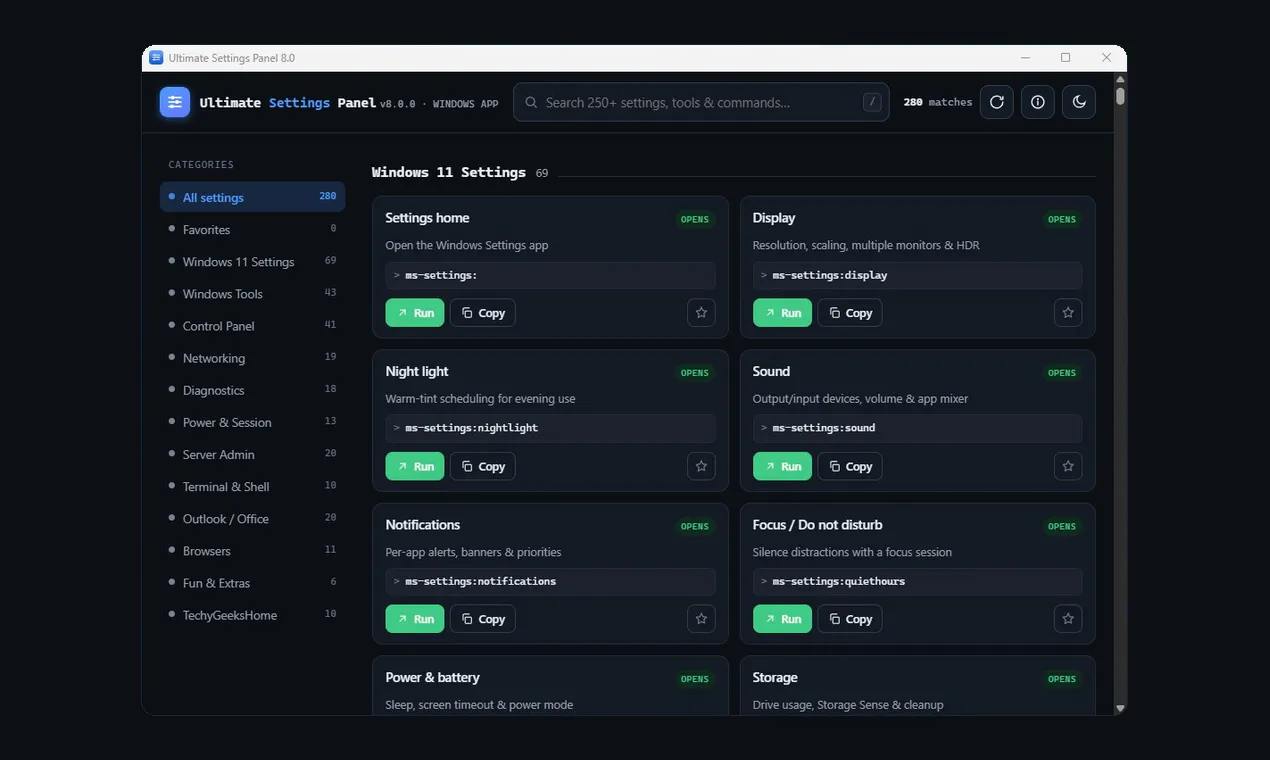Copy the ms-settings:notifications command
This screenshot has width=1270, height=760.
click(x=483, y=619)
